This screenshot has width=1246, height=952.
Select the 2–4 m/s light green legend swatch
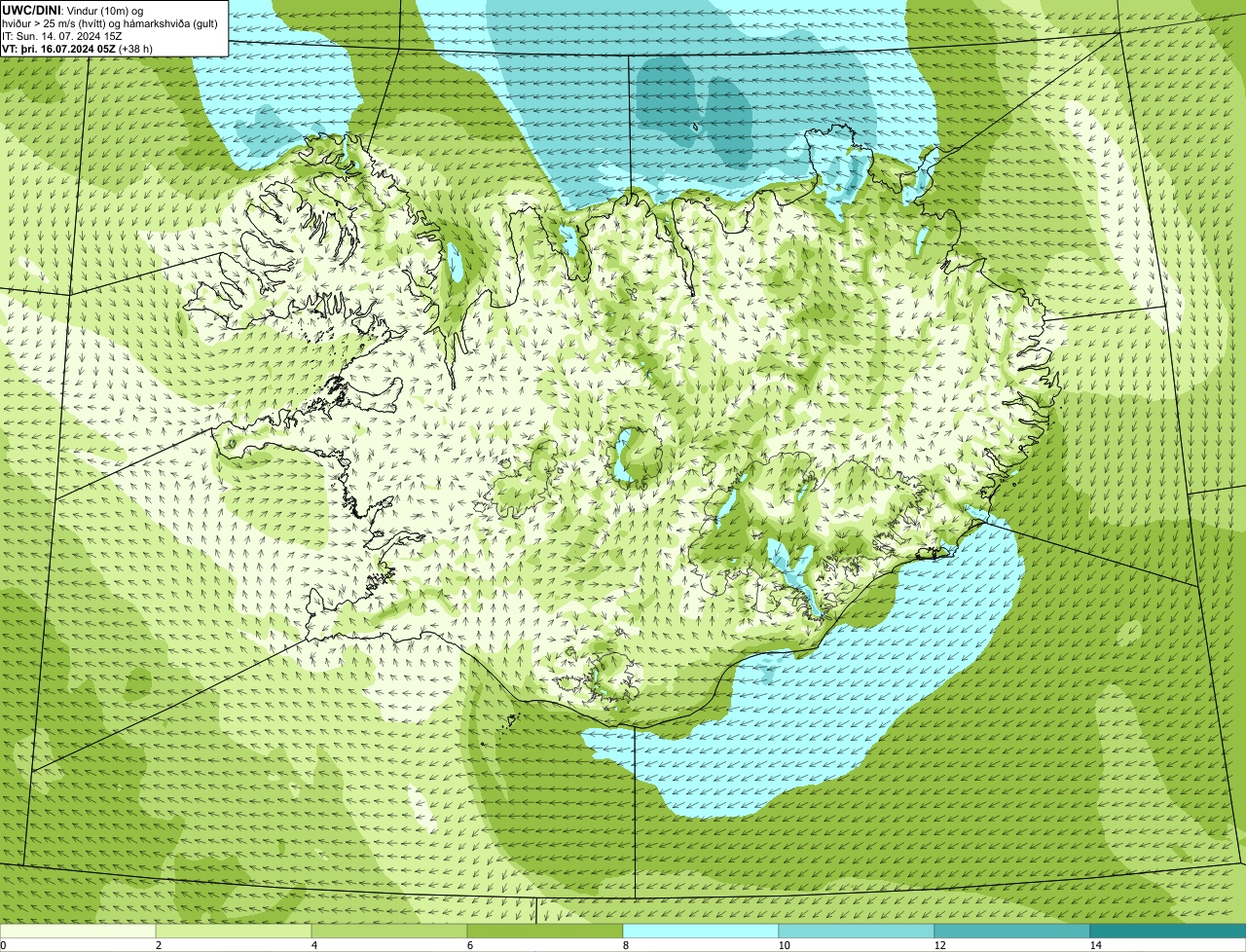coord(234,931)
